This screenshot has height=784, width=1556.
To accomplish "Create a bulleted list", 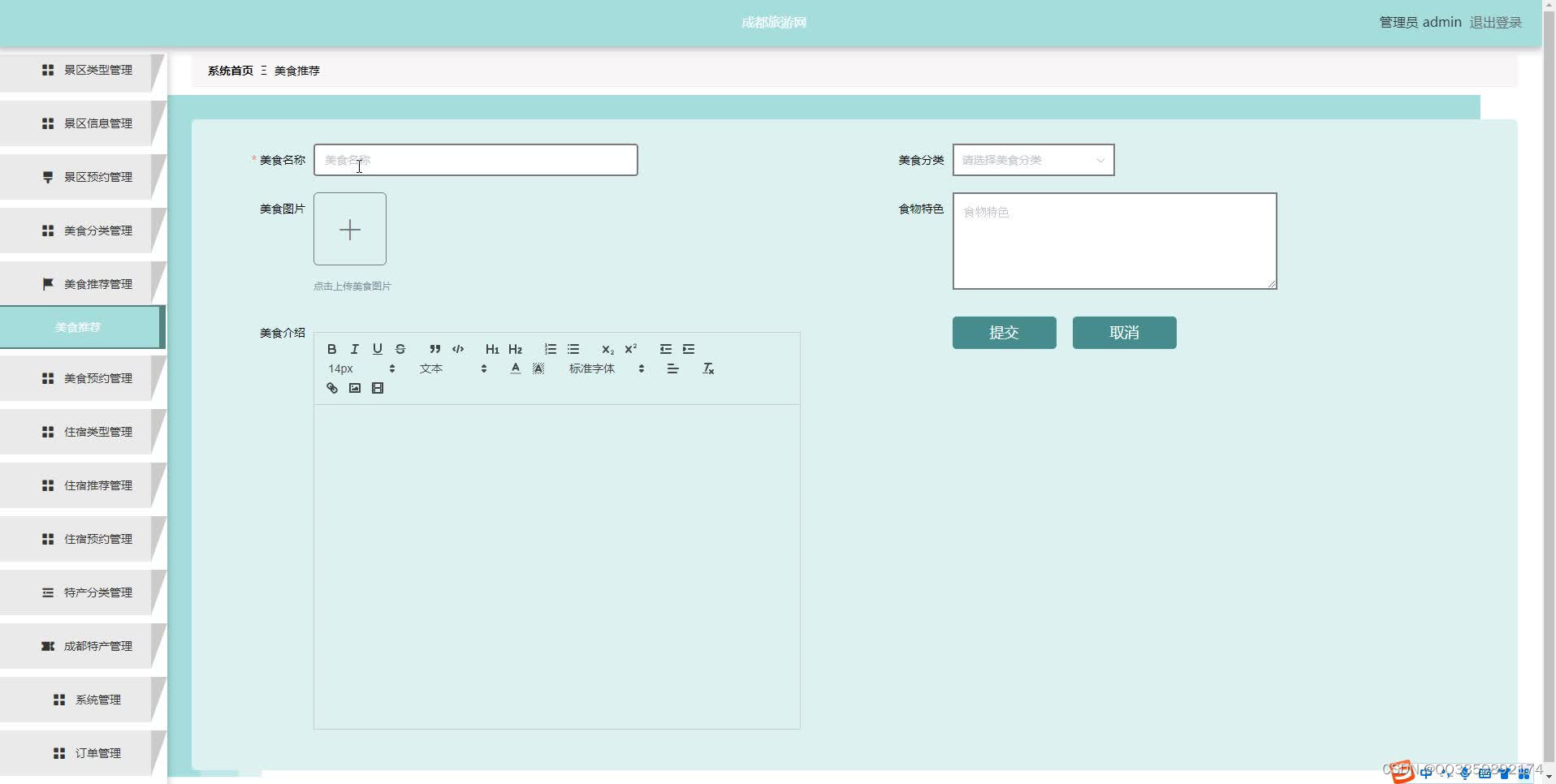I will [573, 349].
